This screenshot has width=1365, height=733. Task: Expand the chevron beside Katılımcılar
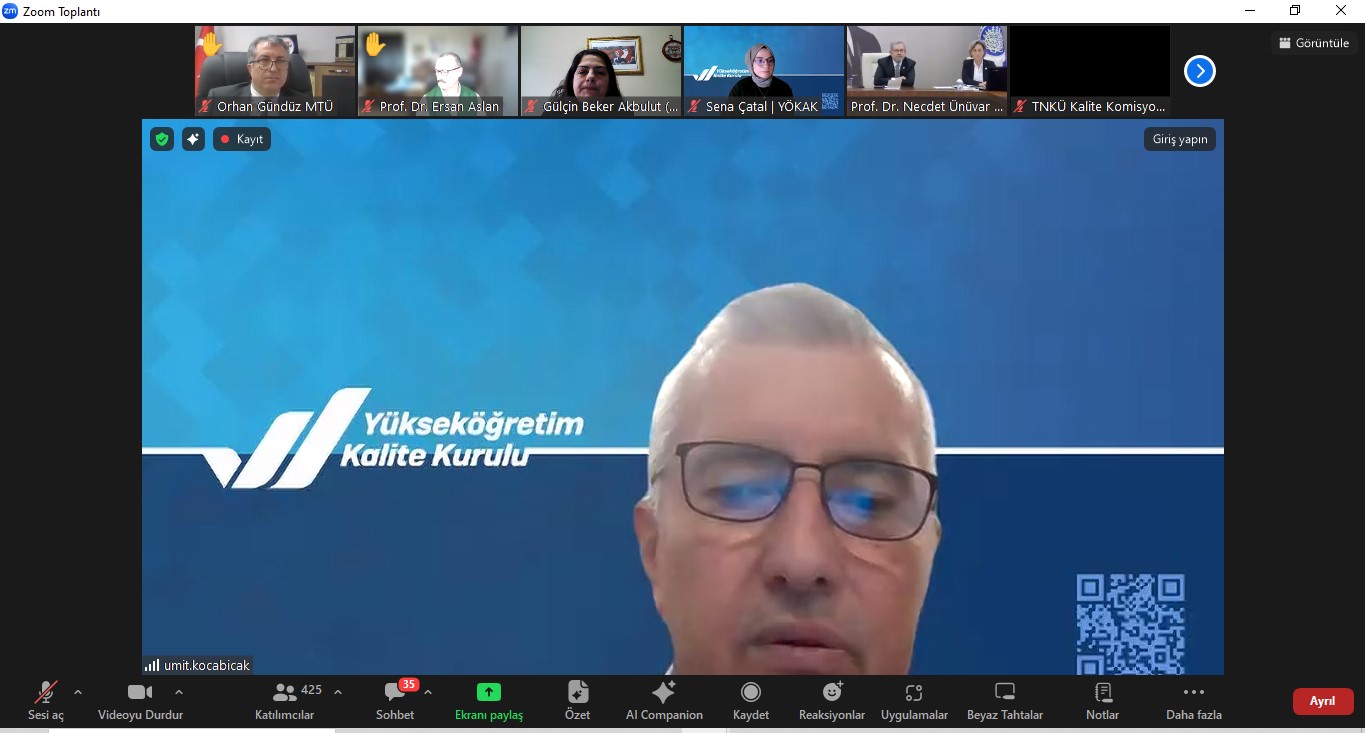338,692
